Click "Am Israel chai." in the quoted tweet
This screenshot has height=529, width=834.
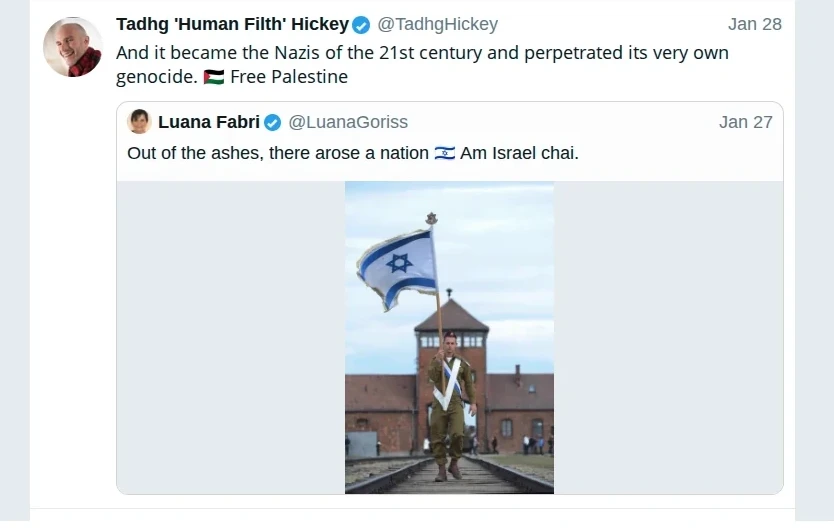pos(519,153)
